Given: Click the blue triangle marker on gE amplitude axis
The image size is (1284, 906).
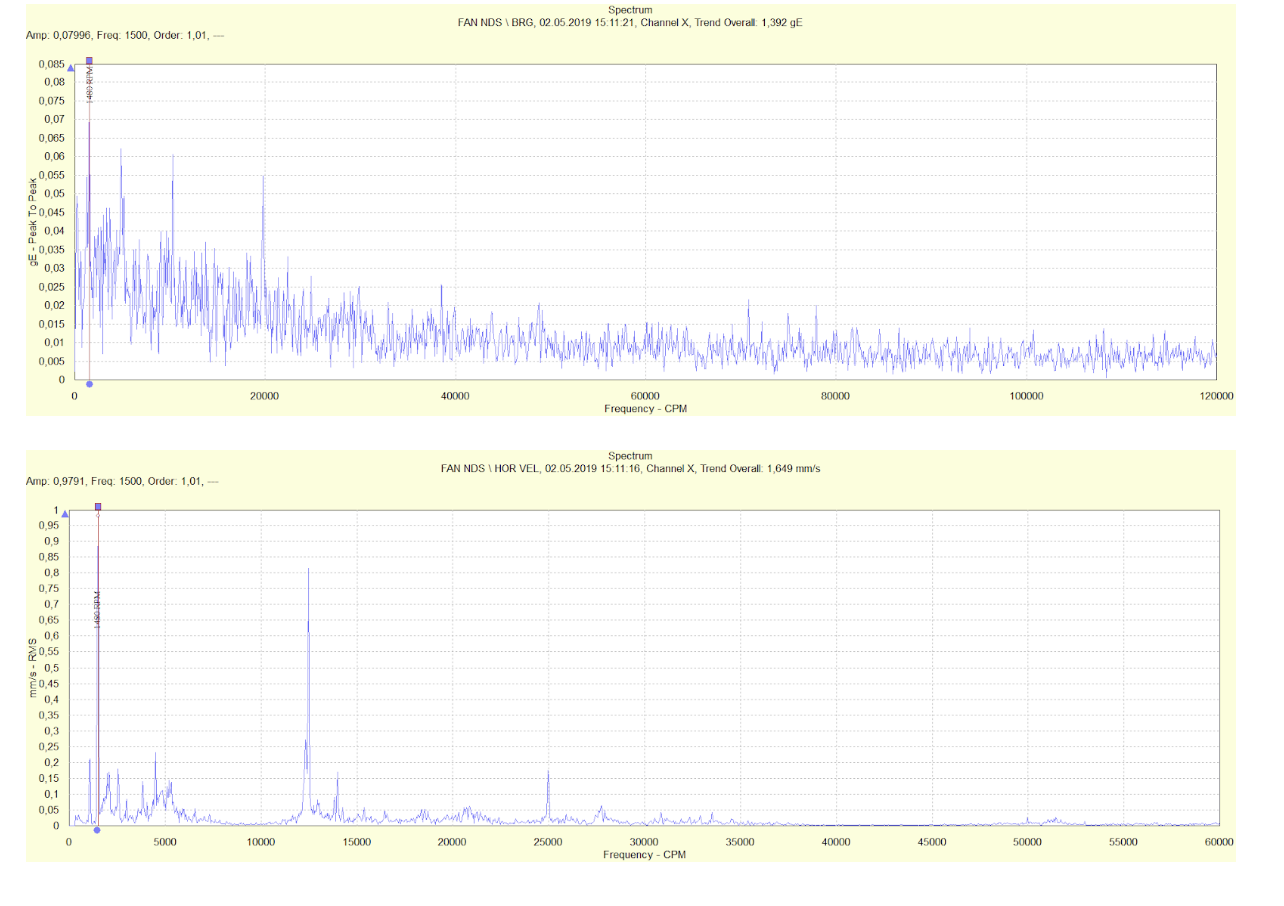Looking at the screenshot, I should click(x=70, y=68).
